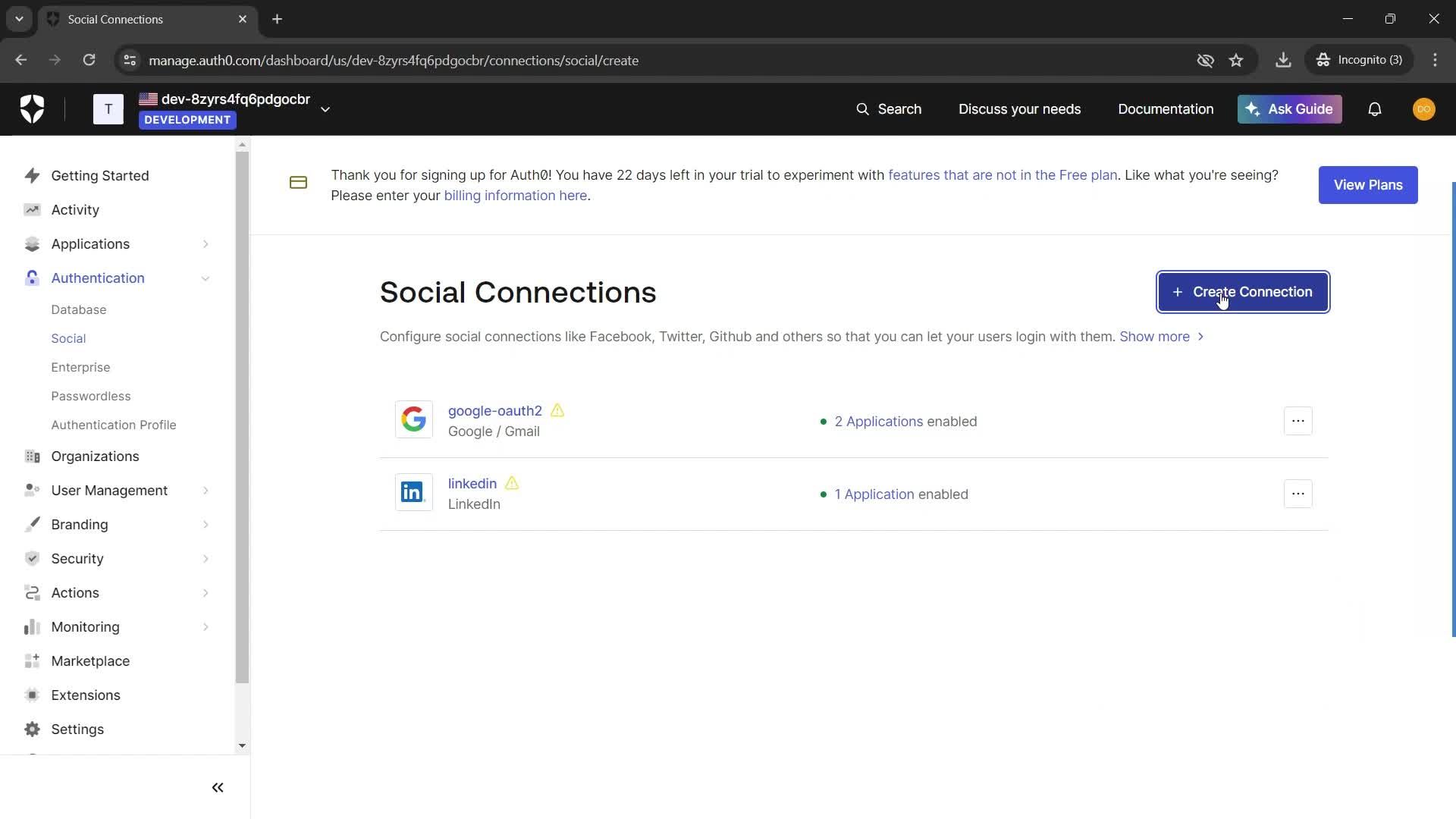View 1 Application link
Screen dimensions: 1456x819
point(874,494)
